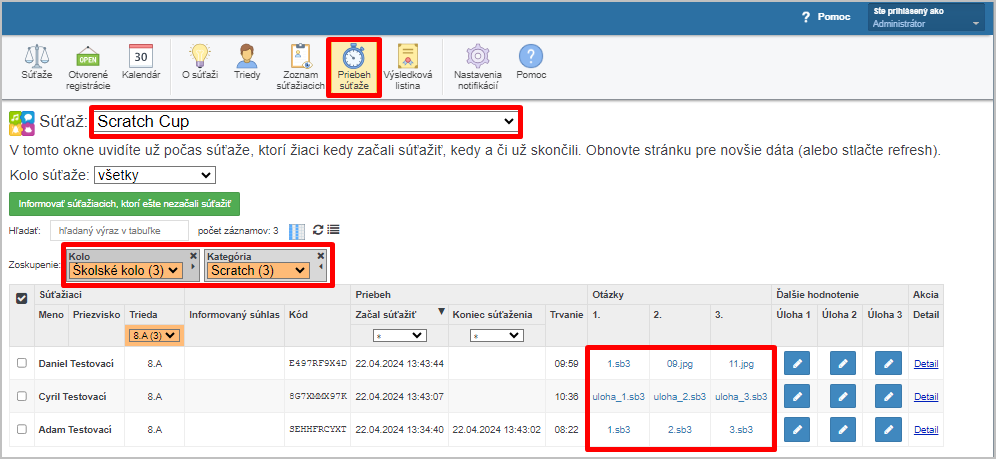Download 09.jpg from Daniel's row
Viewport: 996px width, 459px height.
pos(680,364)
